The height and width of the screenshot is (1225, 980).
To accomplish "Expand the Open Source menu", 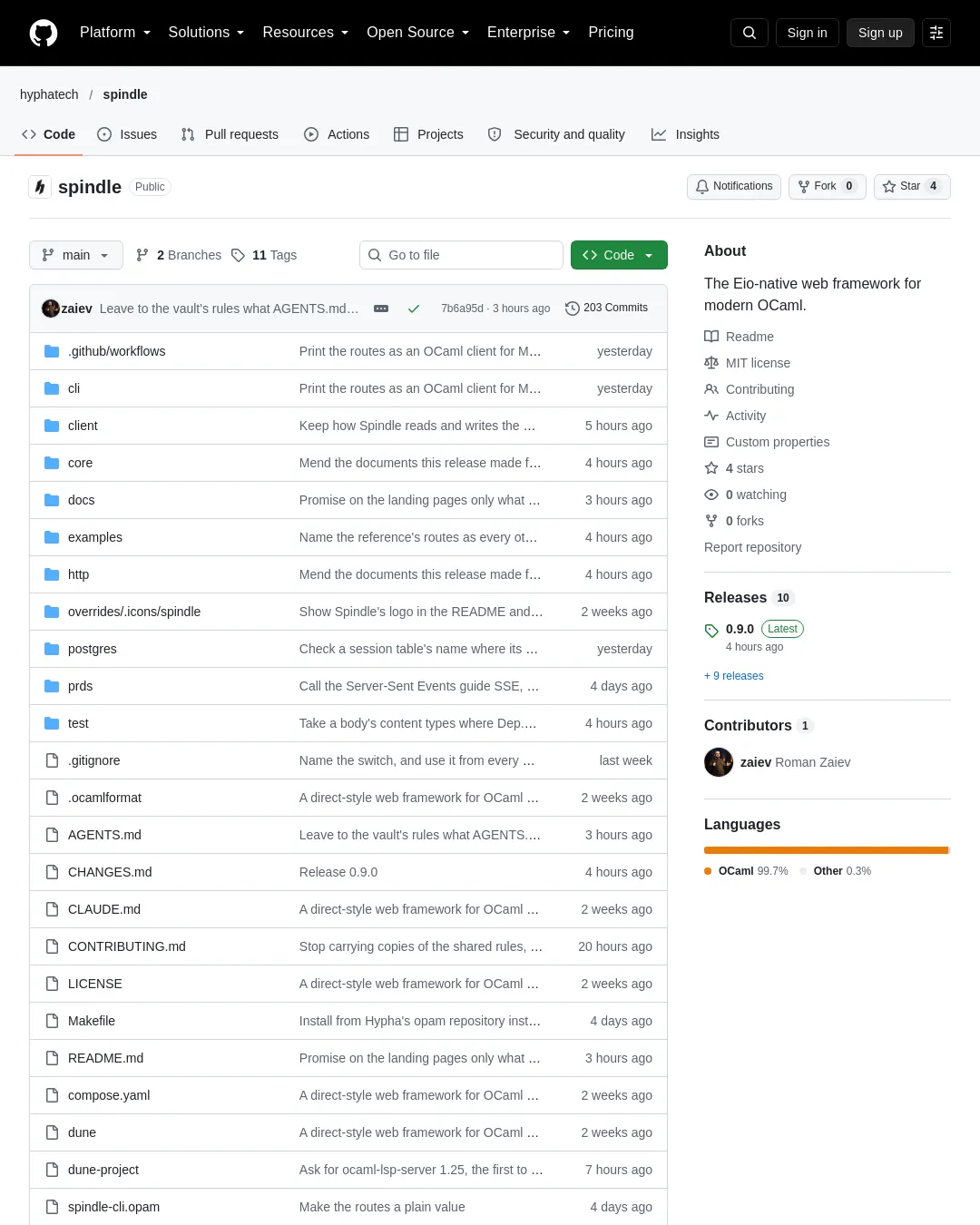I will pos(418,33).
